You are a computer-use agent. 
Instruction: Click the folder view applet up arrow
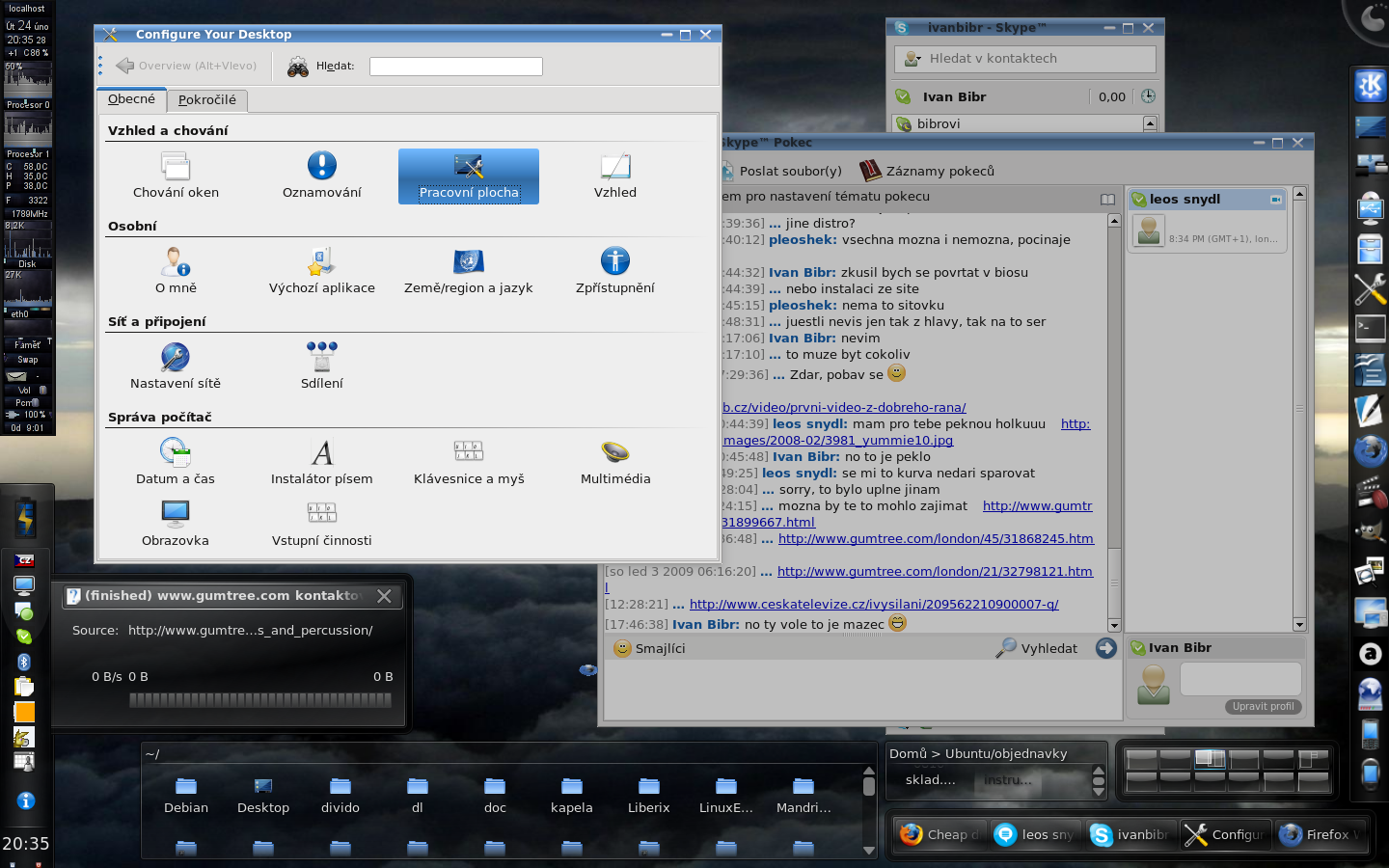(869, 771)
